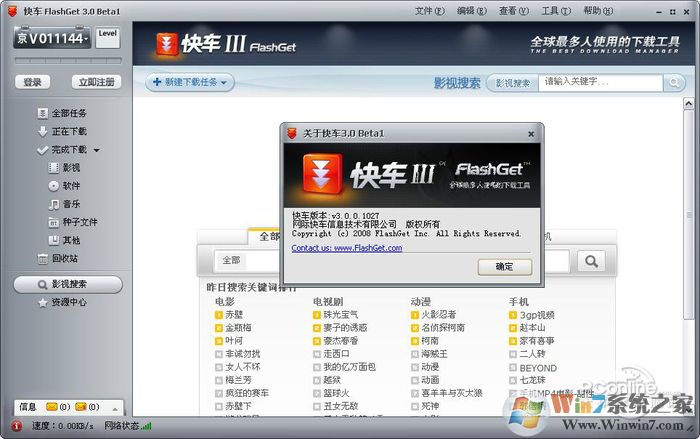Open 资源中心 star icon
700x439 pixels.
tap(42, 302)
